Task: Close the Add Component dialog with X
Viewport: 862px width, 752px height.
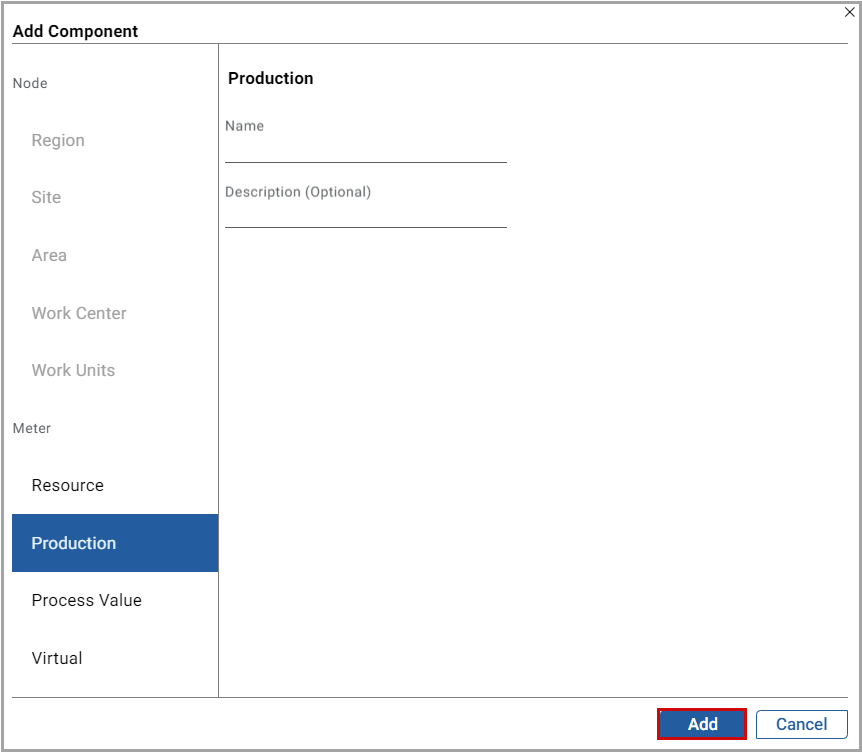Action: click(x=849, y=12)
